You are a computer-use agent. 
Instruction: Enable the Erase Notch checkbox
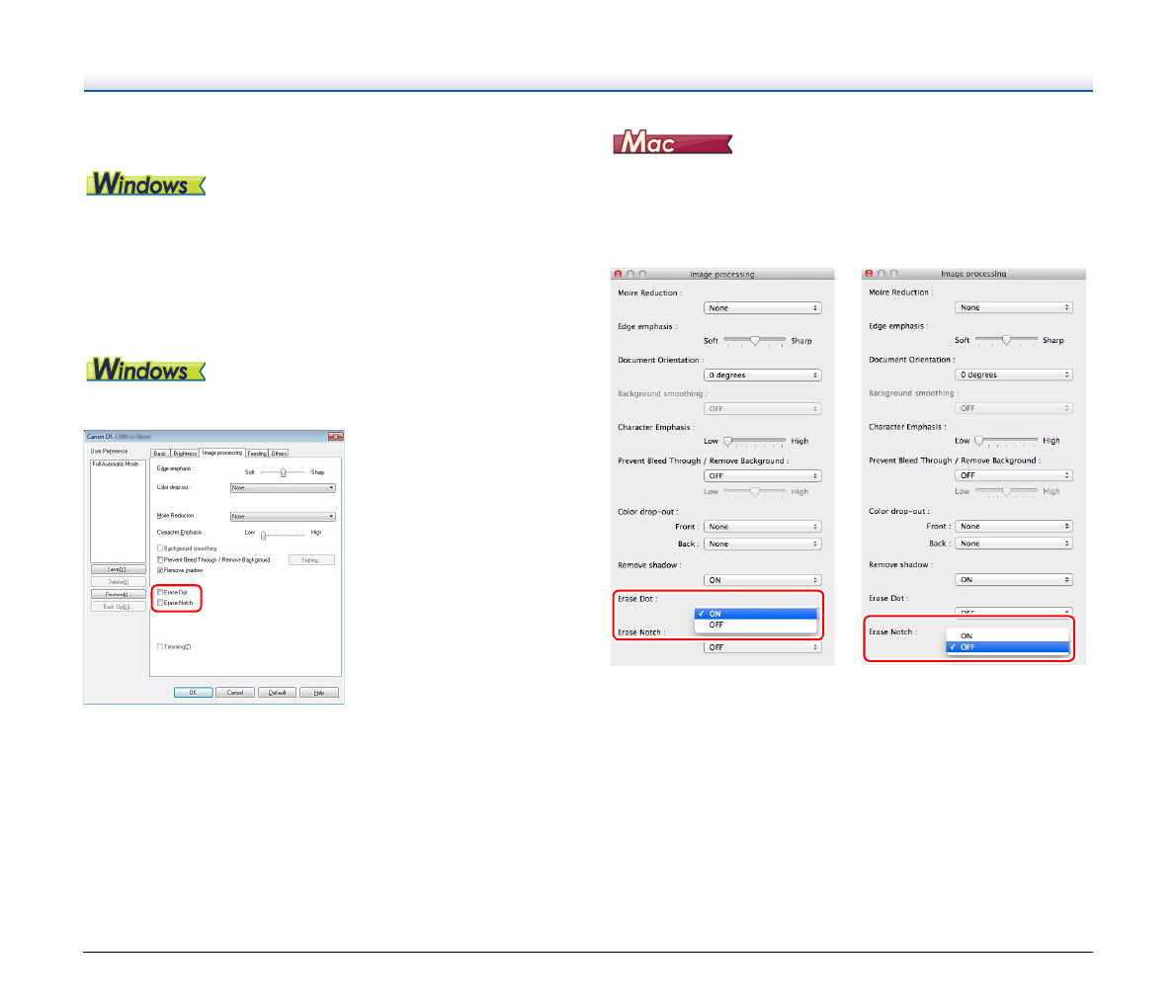(160, 603)
